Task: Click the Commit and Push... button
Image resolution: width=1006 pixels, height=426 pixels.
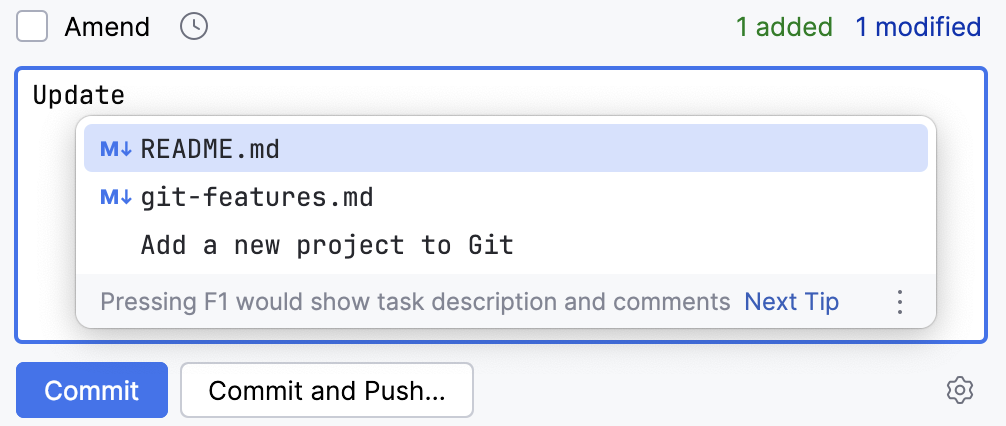Action: tap(326, 390)
